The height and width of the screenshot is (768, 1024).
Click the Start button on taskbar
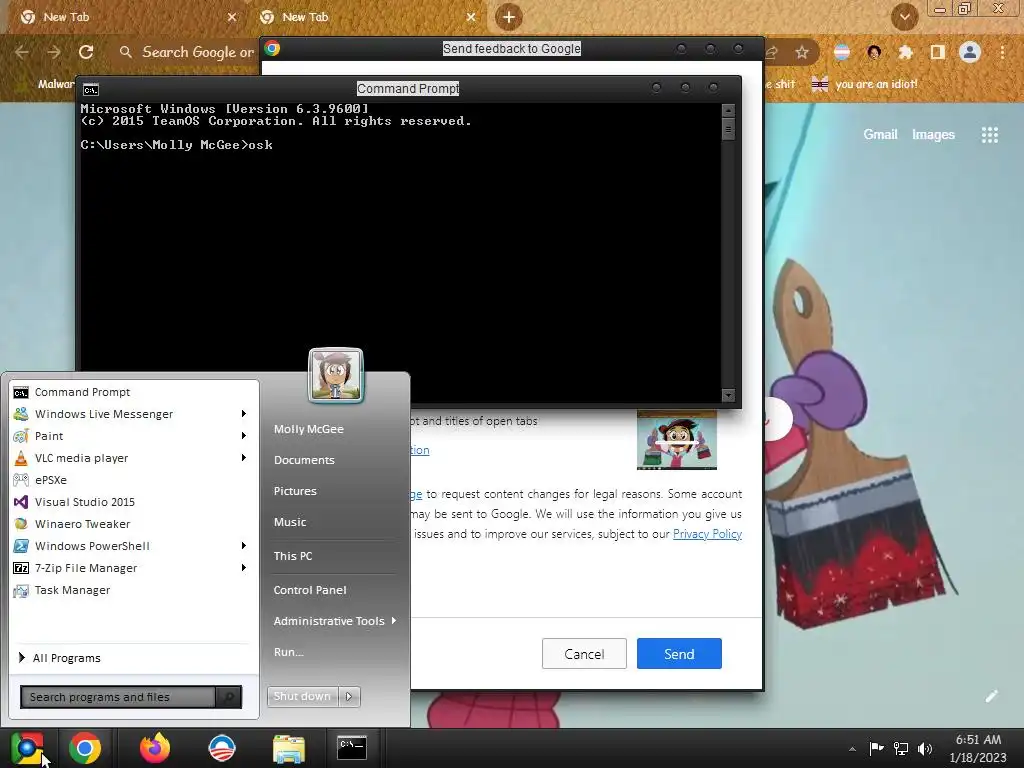coord(27,748)
